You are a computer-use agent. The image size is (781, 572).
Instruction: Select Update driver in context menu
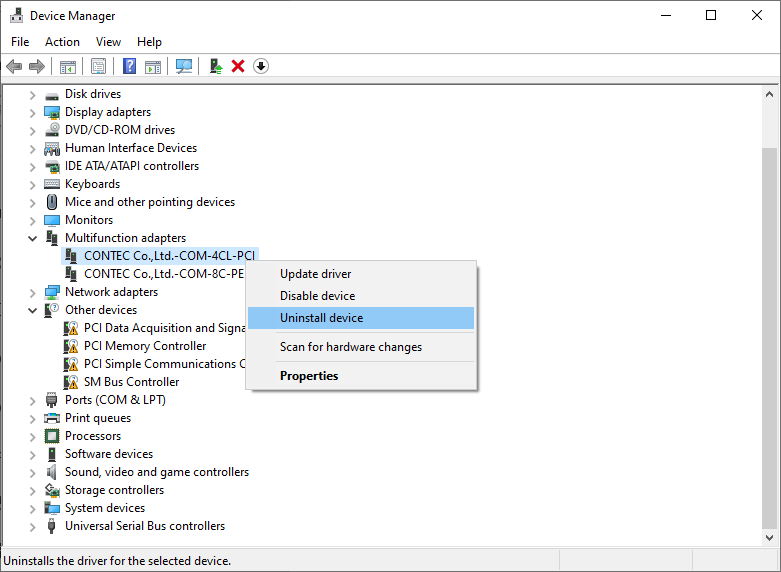coord(315,274)
